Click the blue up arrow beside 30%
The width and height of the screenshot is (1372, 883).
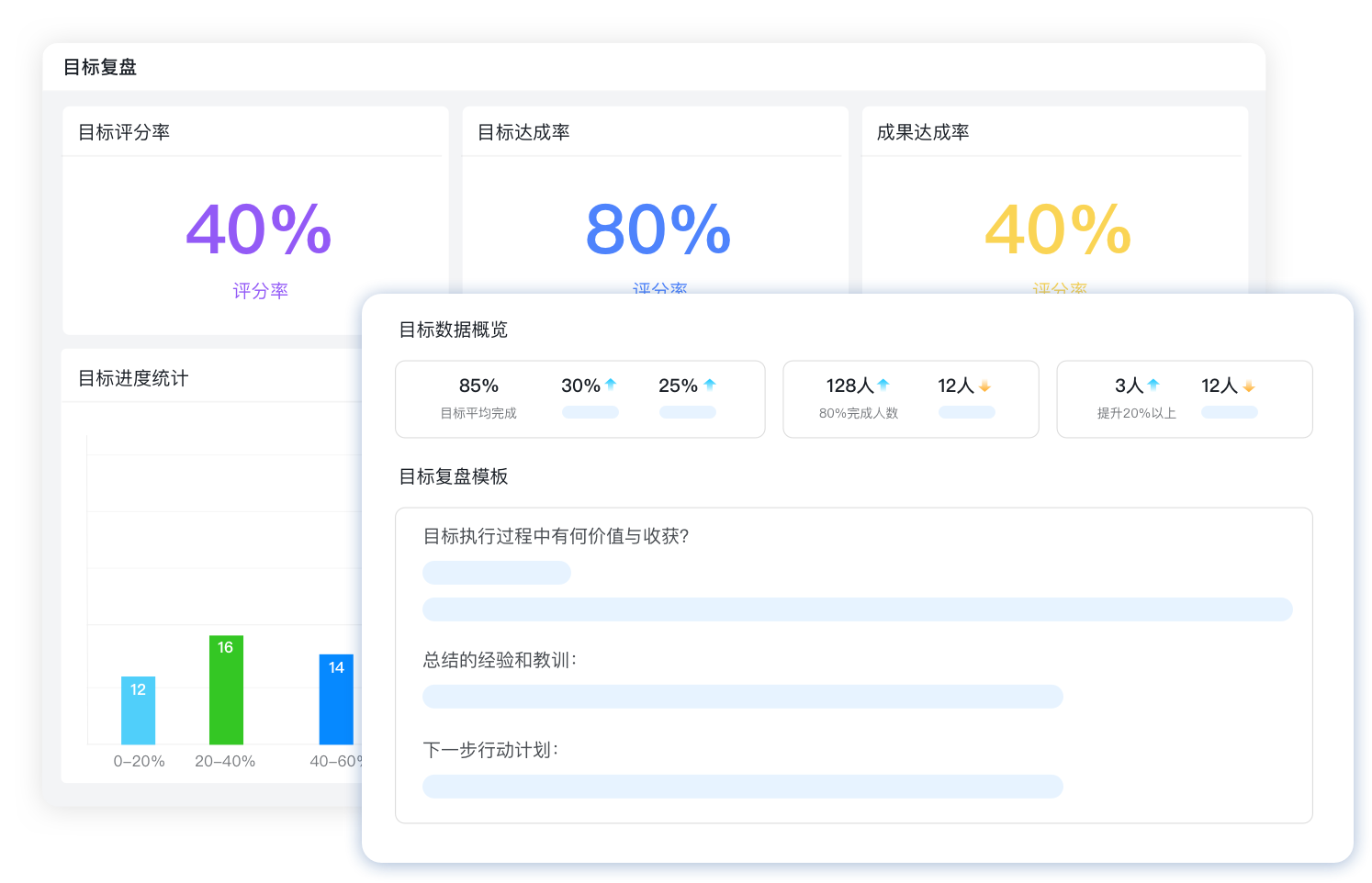click(611, 385)
